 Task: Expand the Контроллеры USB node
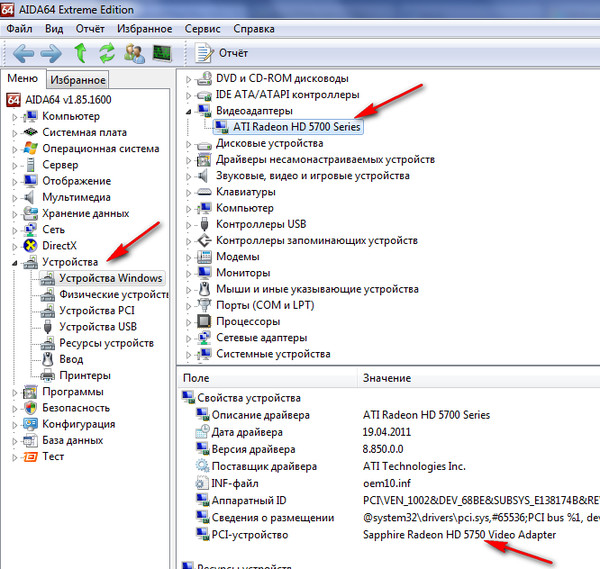pyautogui.click(x=188, y=225)
